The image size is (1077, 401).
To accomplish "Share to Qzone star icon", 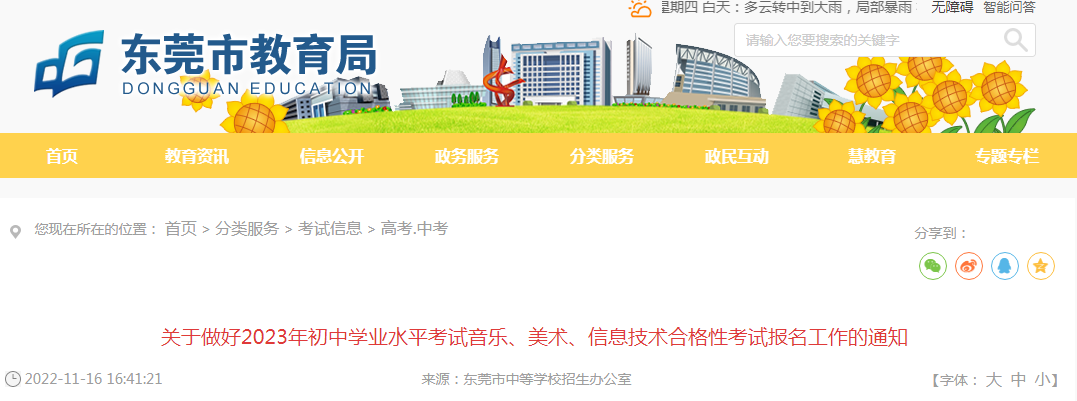I will [1041, 266].
